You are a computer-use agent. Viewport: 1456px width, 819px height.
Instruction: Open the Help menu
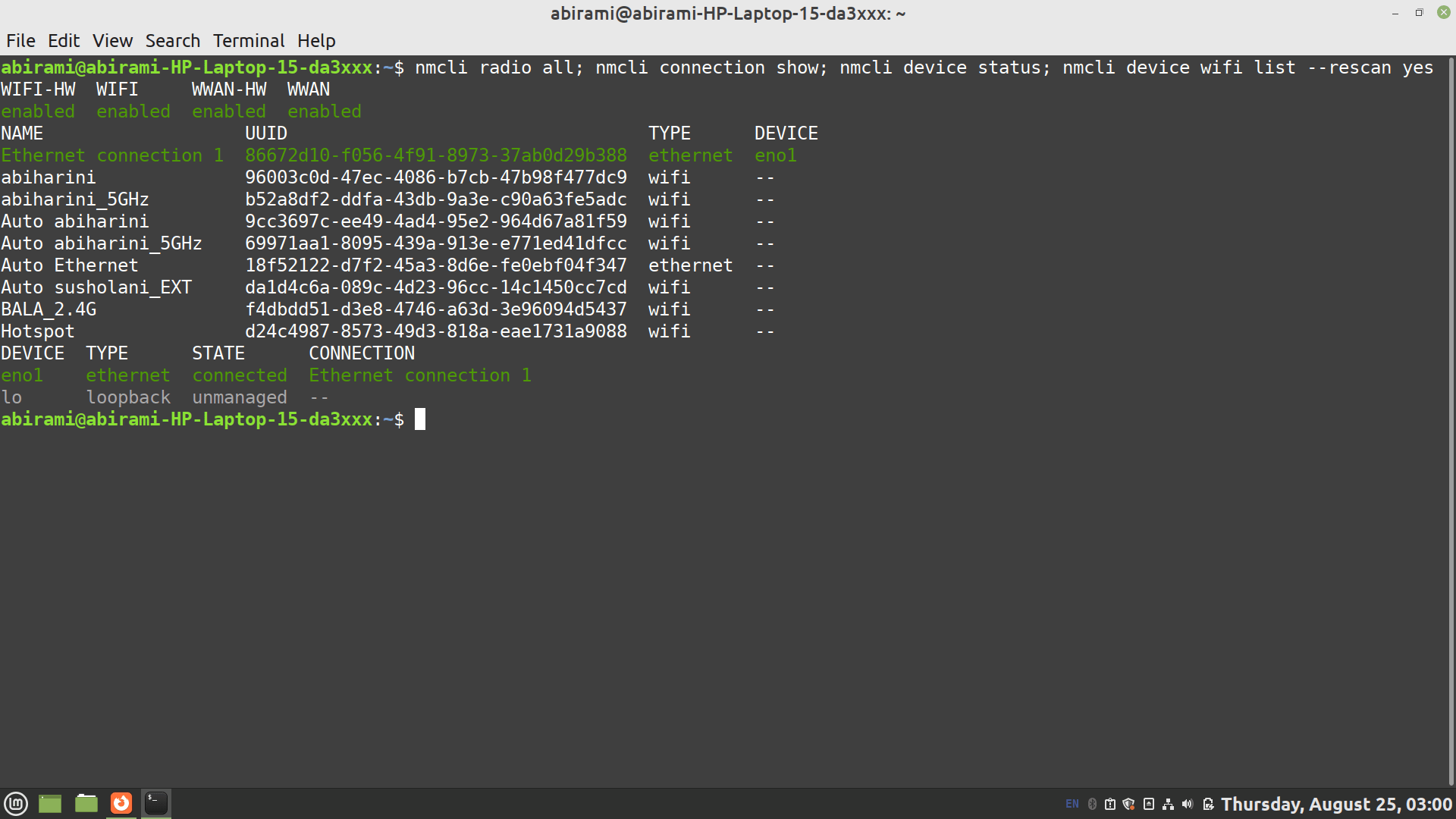pyautogui.click(x=316, y=41)
